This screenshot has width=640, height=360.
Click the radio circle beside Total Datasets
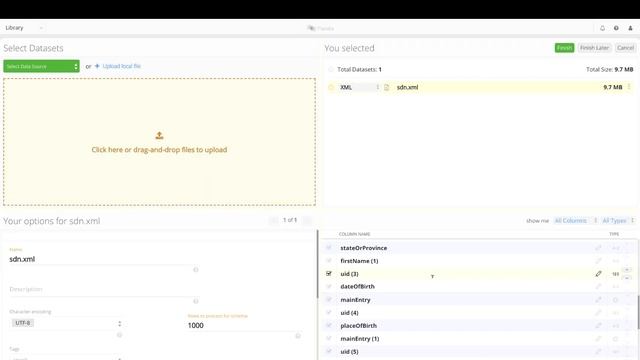coord(331,69)
